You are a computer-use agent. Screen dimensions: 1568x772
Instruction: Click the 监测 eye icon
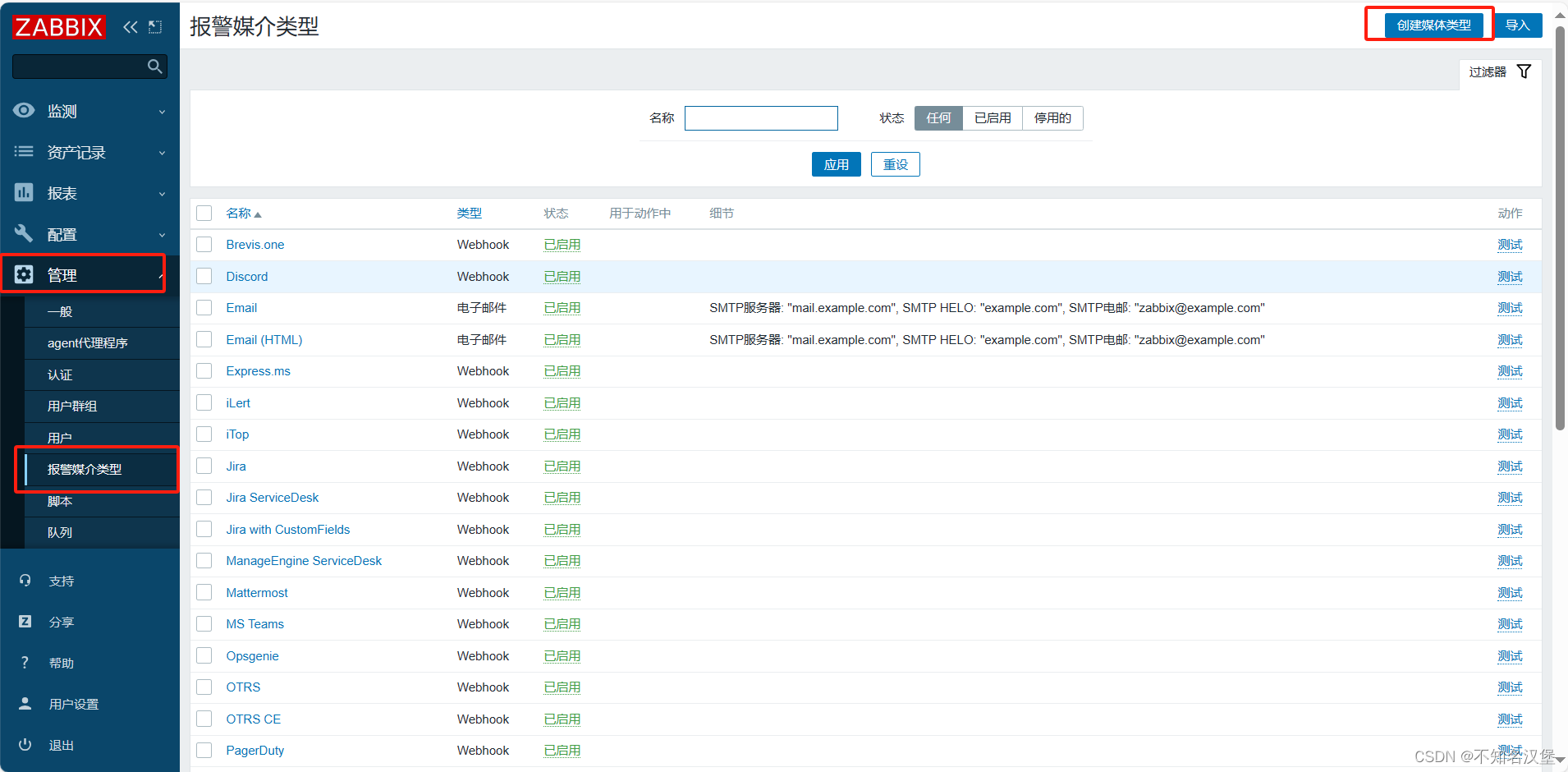[25, 110]
